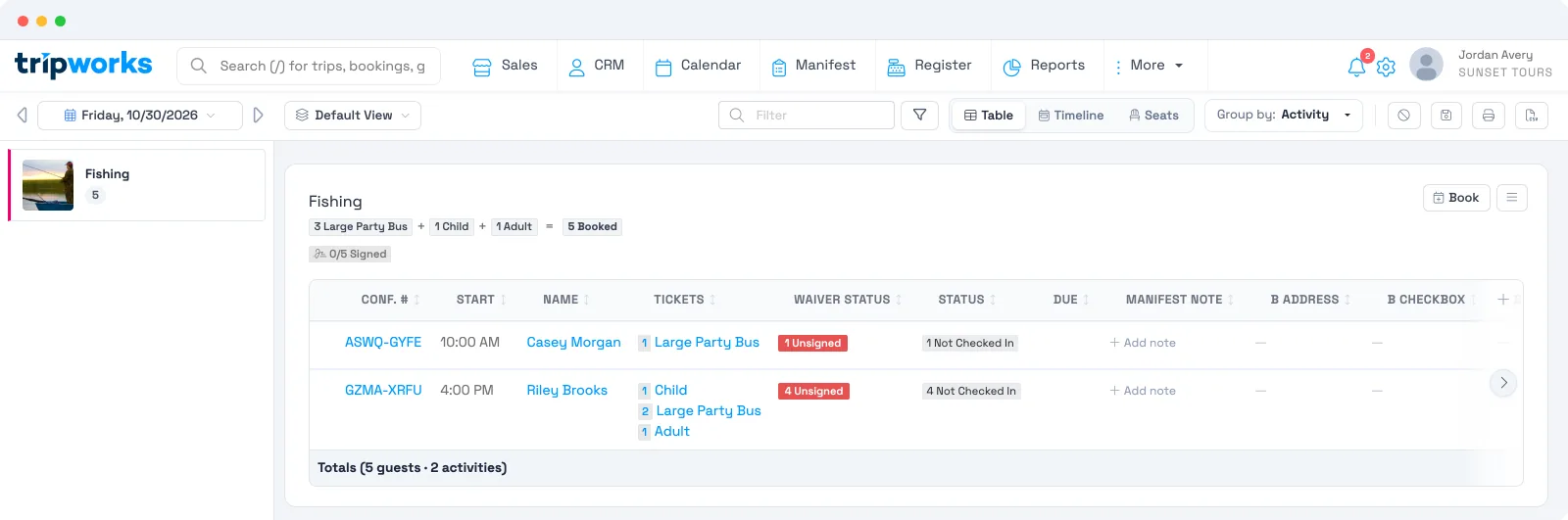1568x520 pixels.
Task: Click the 0/5 Signed badge
Action: click(x=350, y=255)
